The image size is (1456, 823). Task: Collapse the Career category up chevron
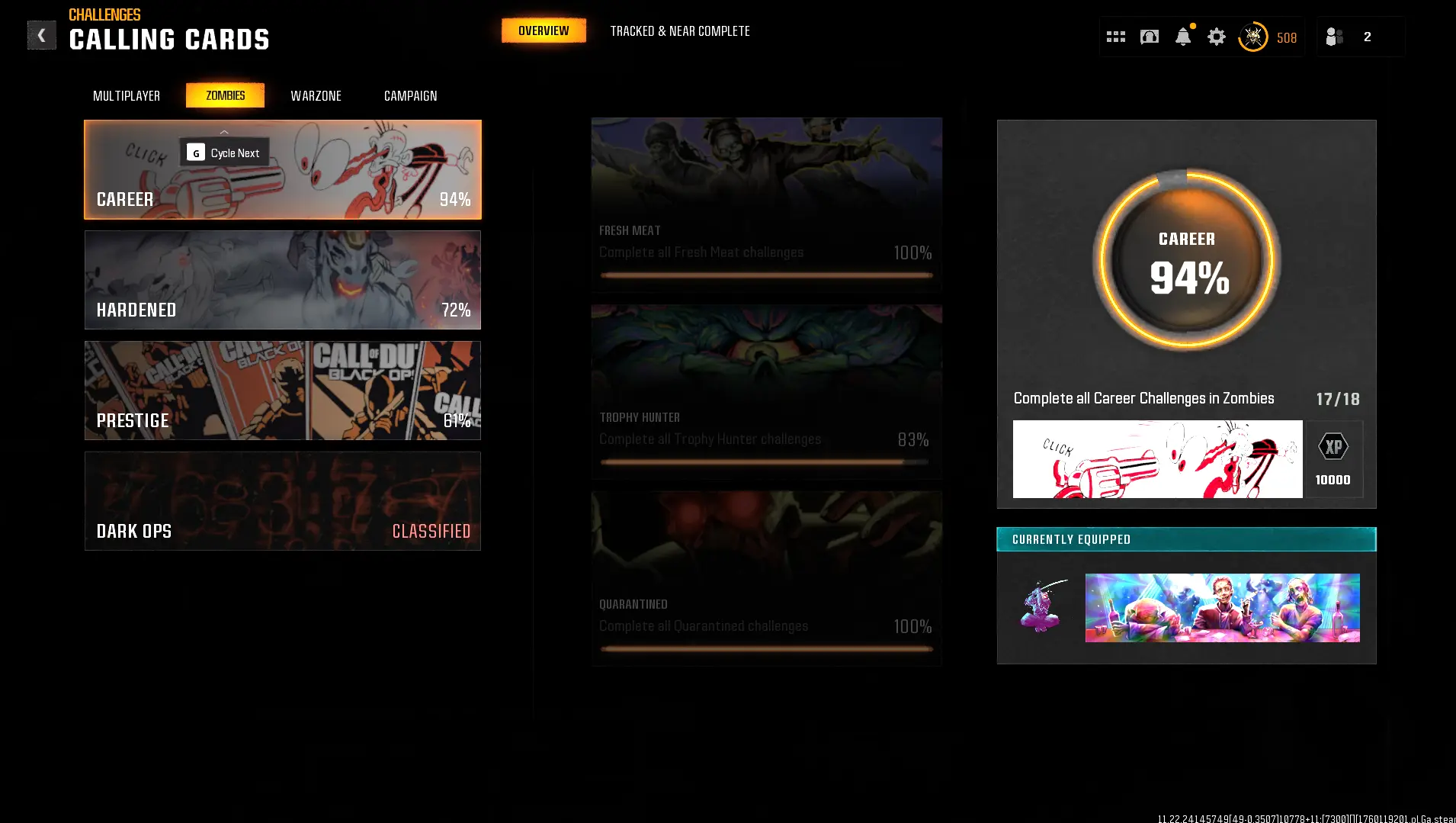click(224, 132)
